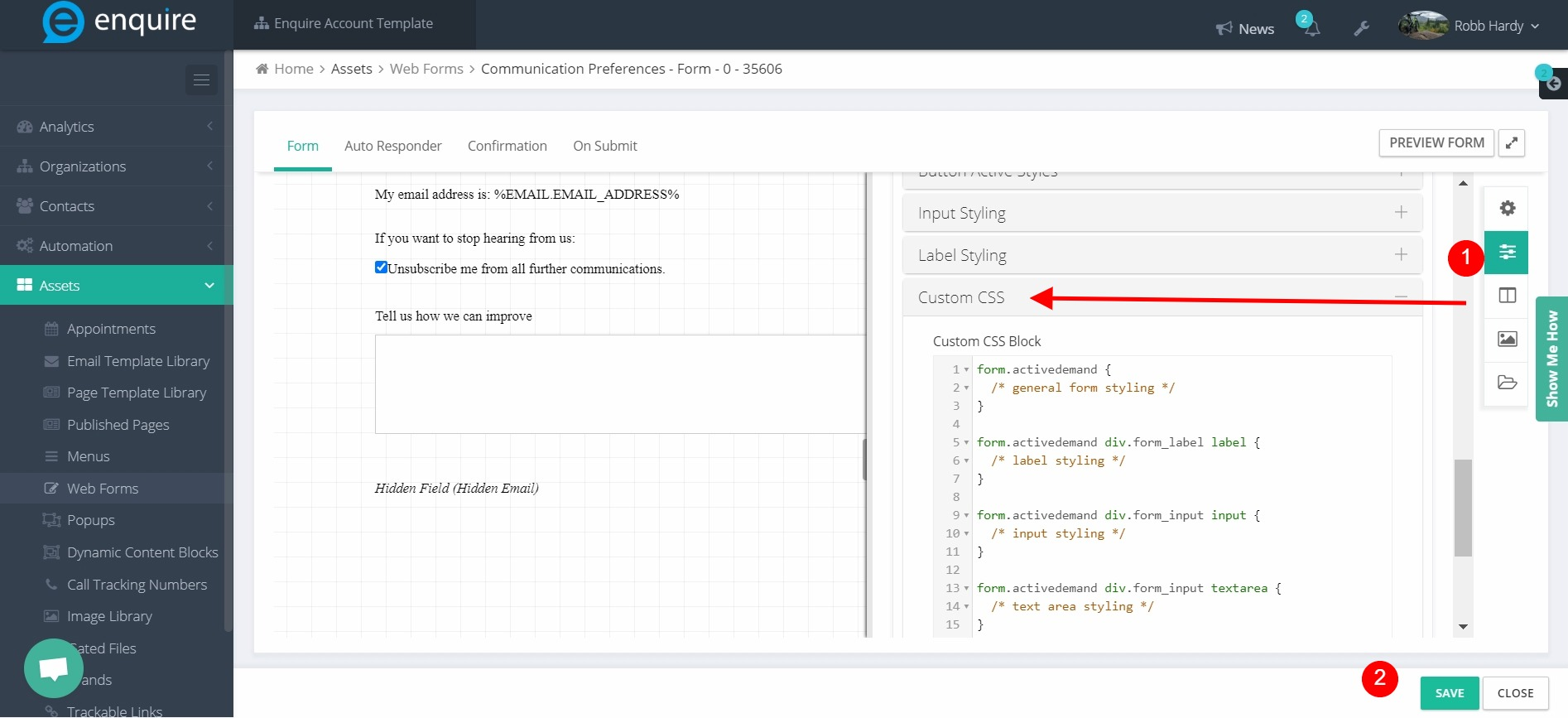The image size is (1568, 718).
Task: Click the fullscreen expand icon
Action: click(x=1512, y=142)
